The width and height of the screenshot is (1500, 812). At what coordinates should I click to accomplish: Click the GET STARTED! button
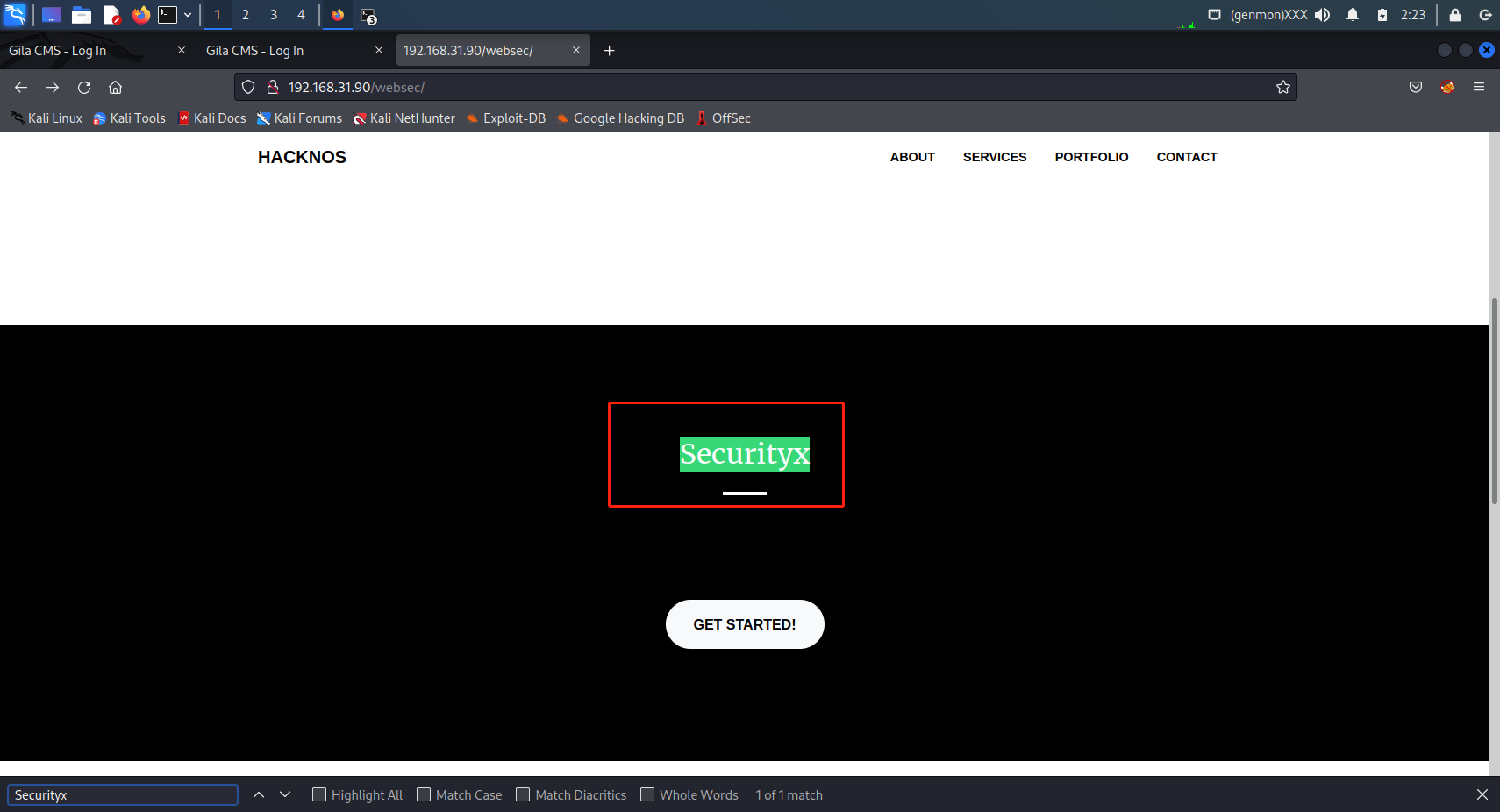pyautogui.click(x=745, y=624)
